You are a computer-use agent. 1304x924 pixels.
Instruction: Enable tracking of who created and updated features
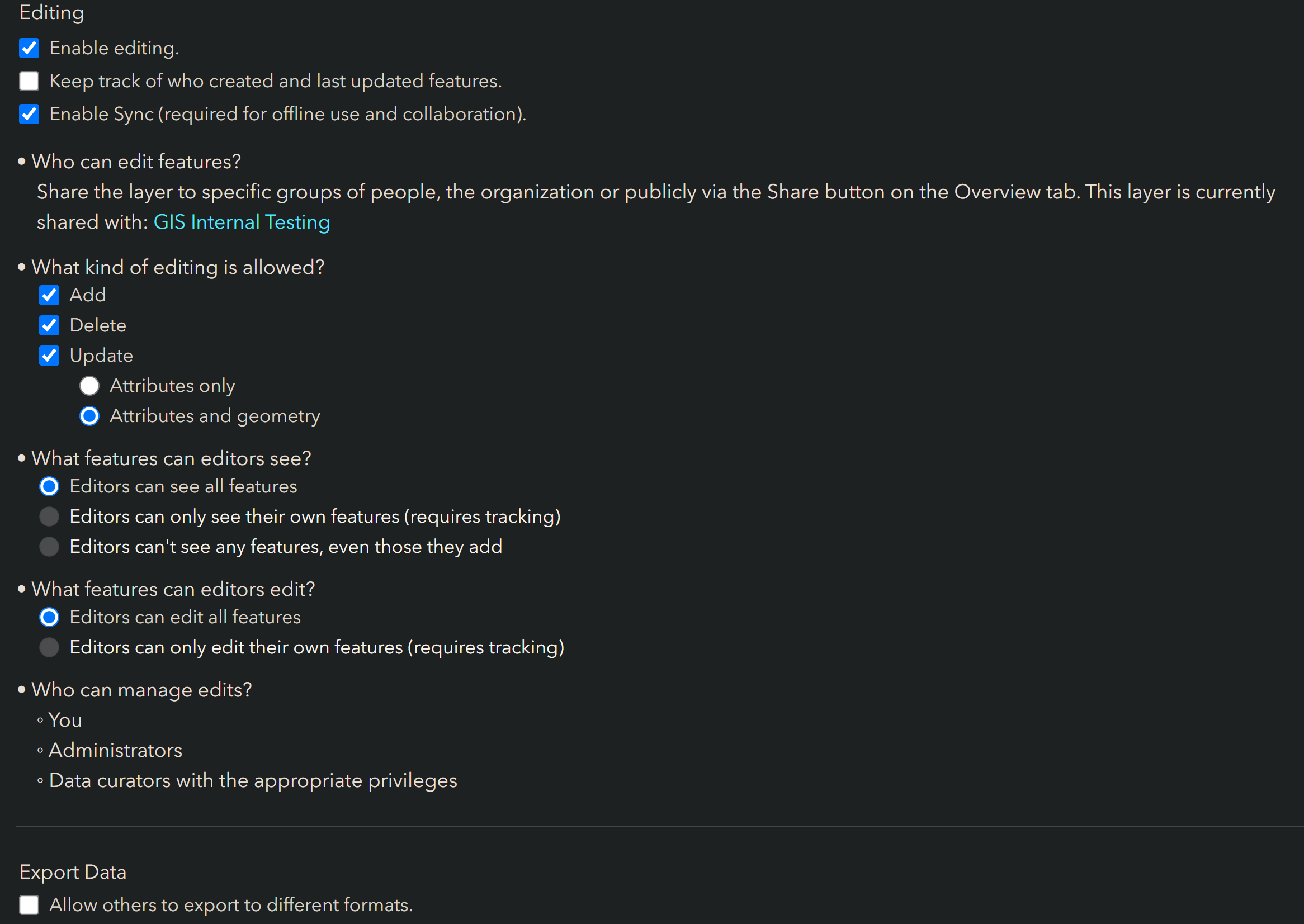29,82
